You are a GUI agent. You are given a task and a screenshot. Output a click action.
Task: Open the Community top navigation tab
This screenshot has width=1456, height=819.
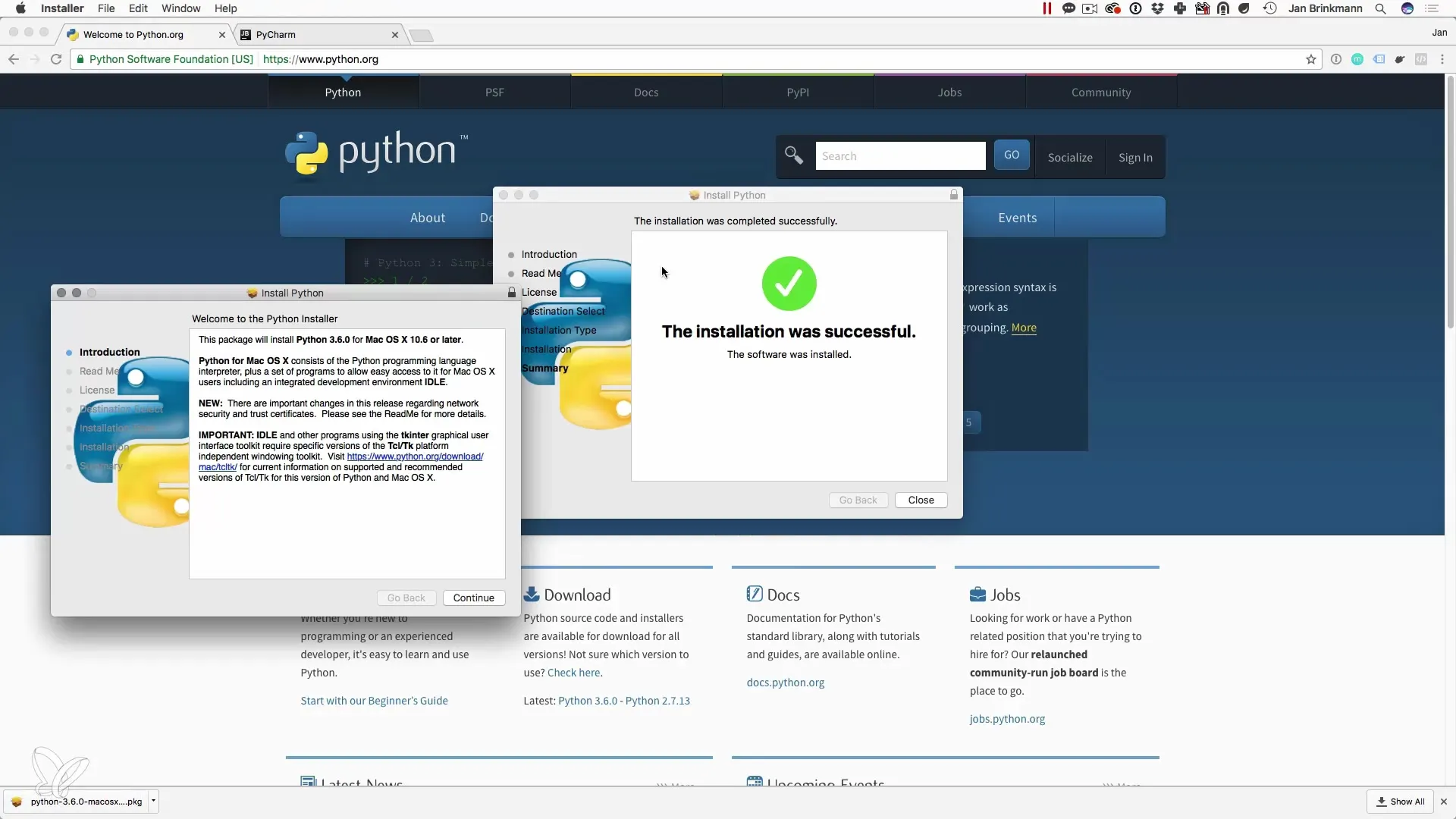(1101, 92)
